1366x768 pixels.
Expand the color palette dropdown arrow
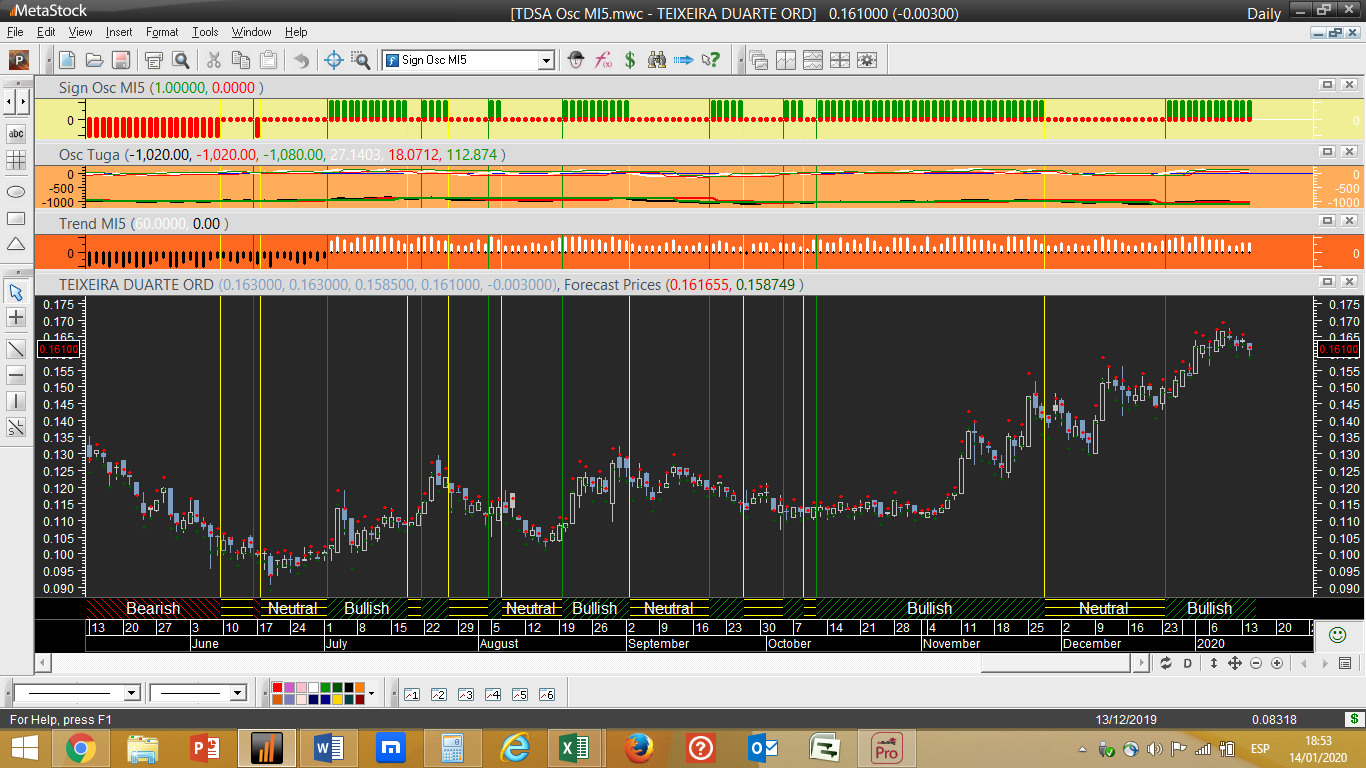[371, 693]
